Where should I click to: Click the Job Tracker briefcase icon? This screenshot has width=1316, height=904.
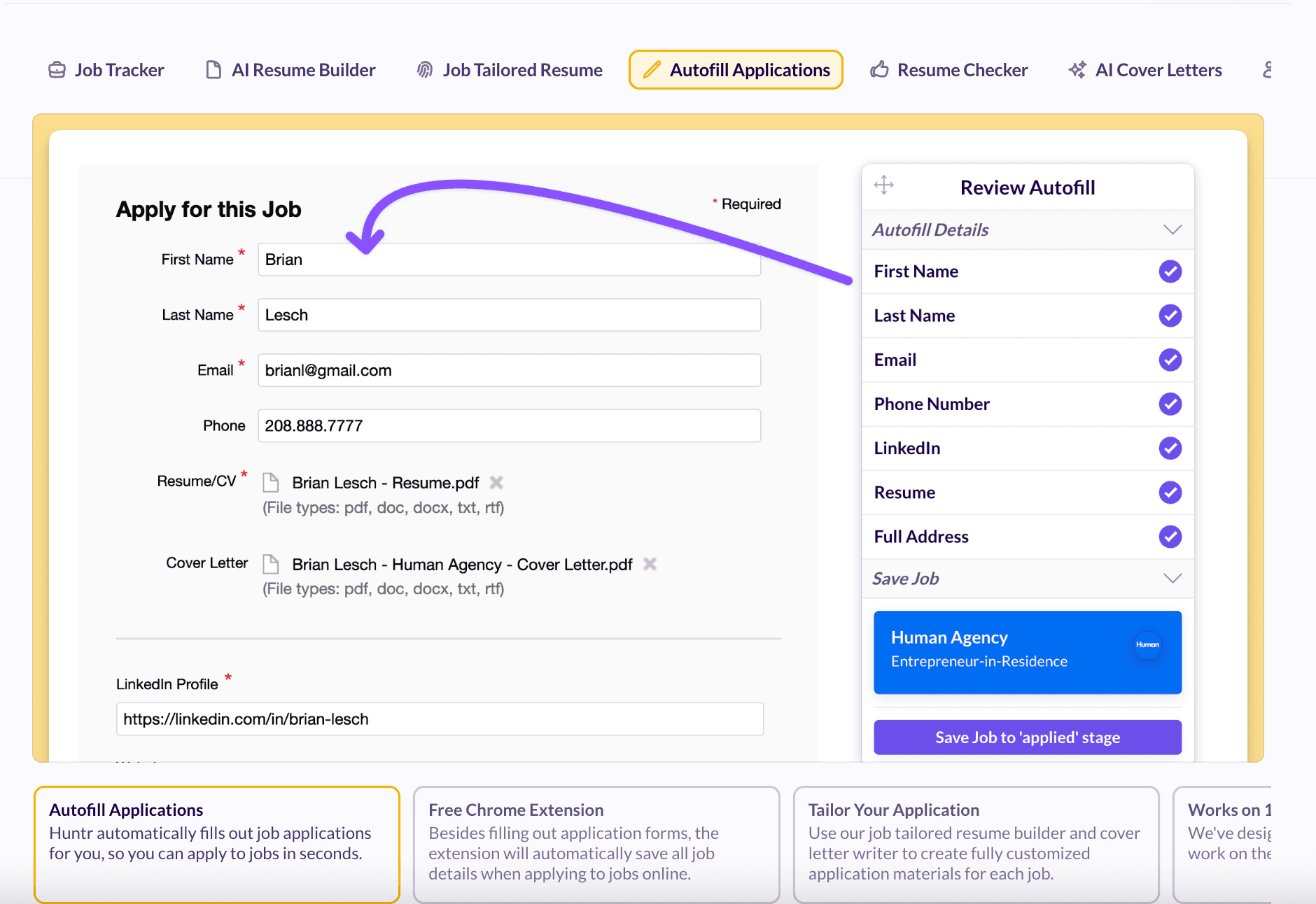click(57, 70)
